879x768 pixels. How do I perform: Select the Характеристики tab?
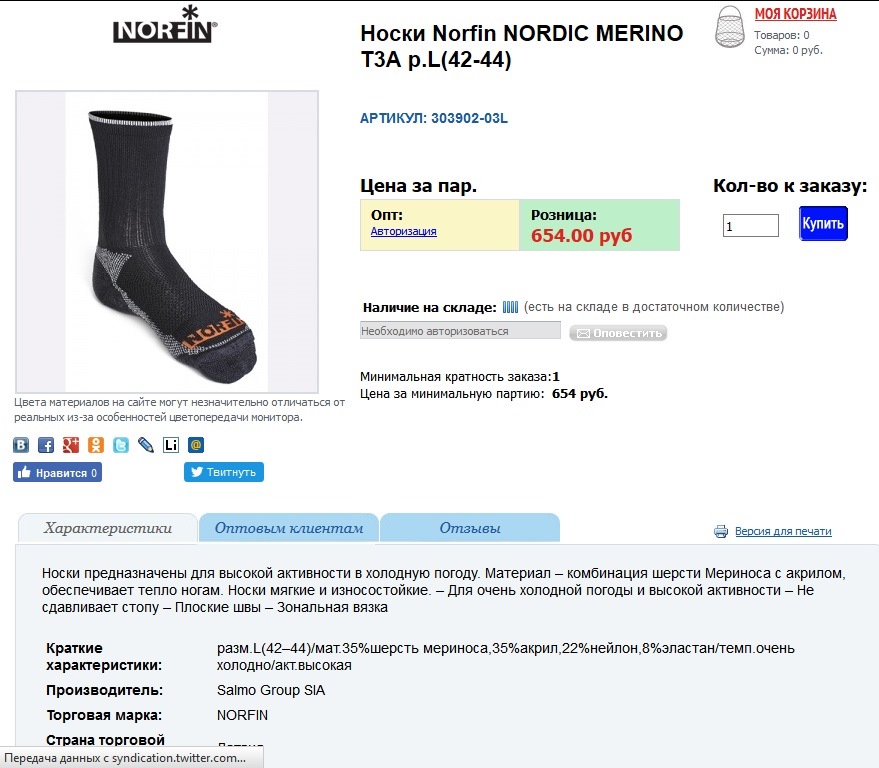pos(108,528)
